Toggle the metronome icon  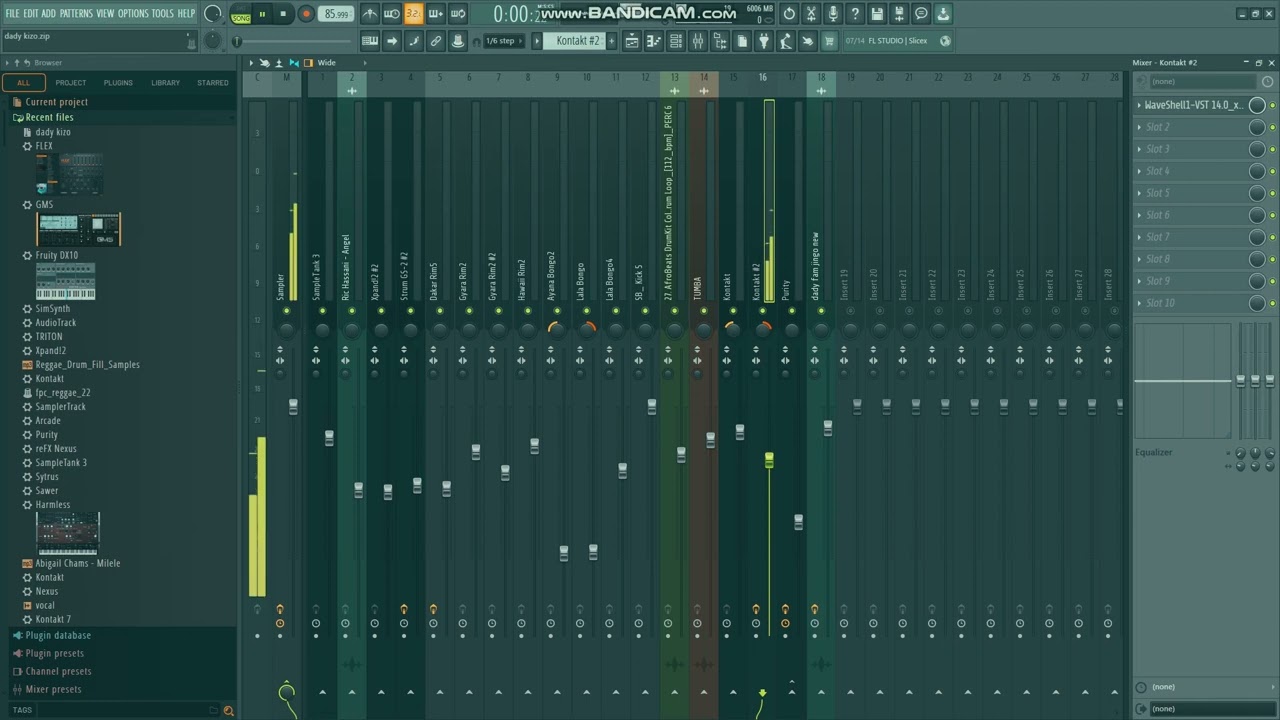[x=369, y=14]
